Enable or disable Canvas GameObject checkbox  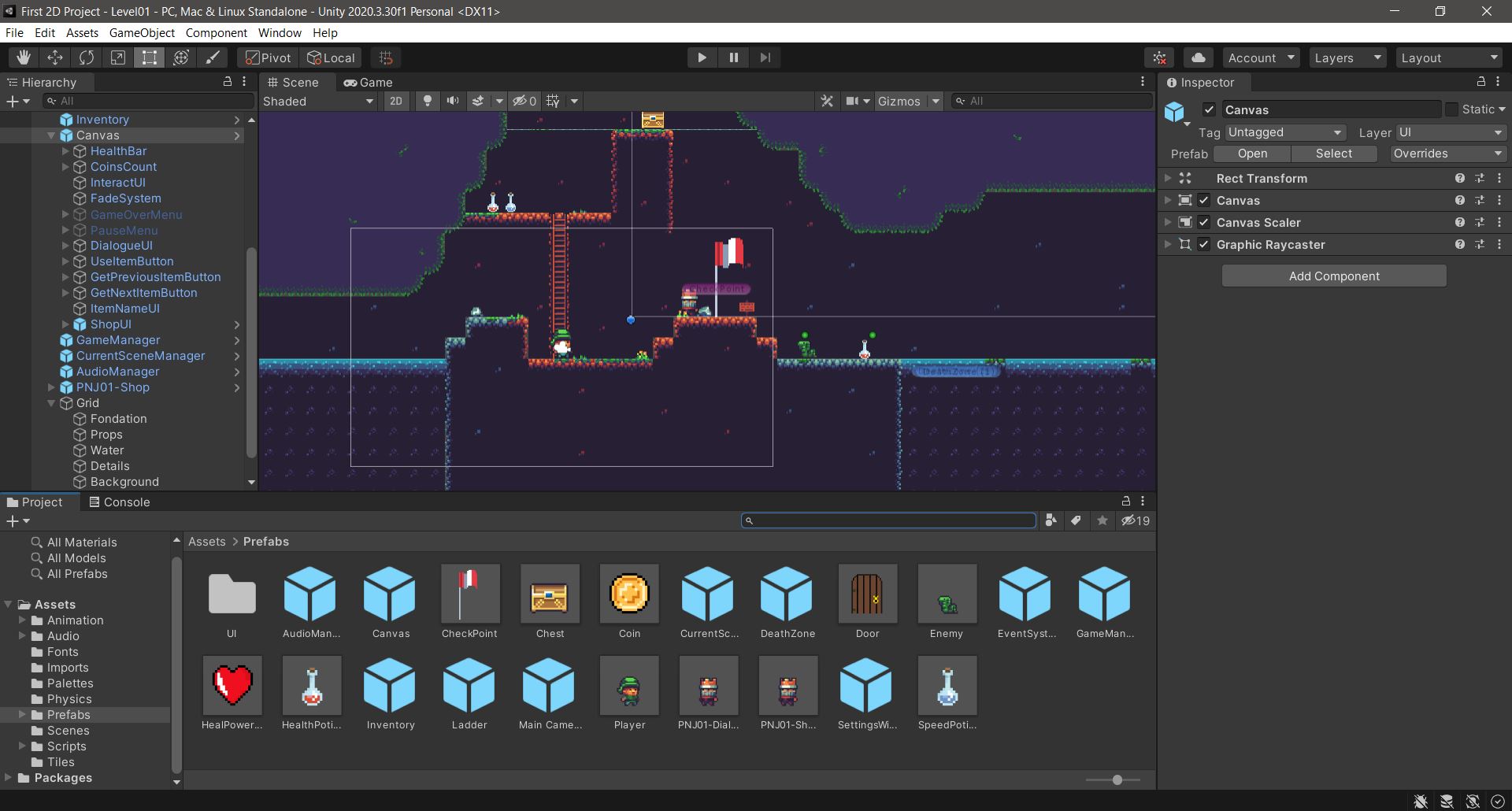click(1209, 109)
